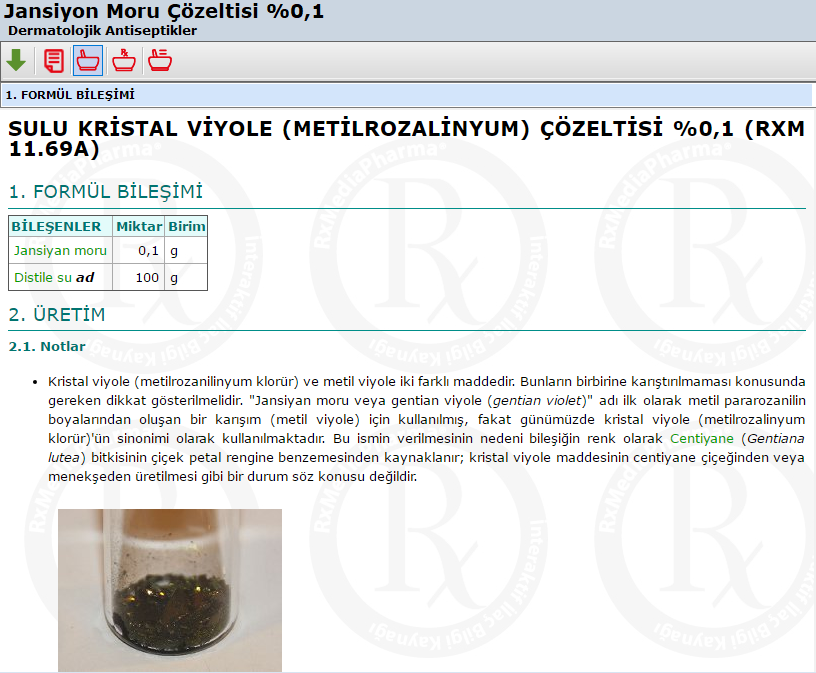Click the '2.1. Notlar' subheading
Image resolution: width=816 pixels, height=673 pixels.
(47, 346)
